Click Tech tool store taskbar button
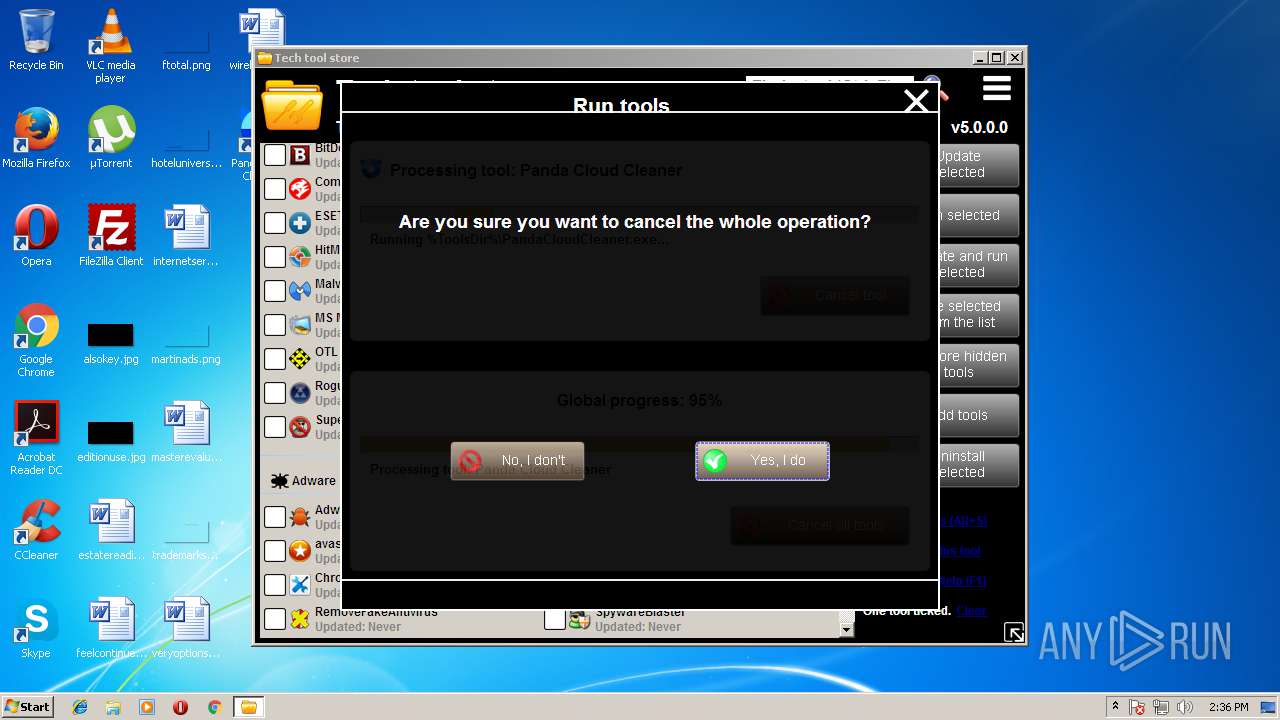 click(248, 707)
